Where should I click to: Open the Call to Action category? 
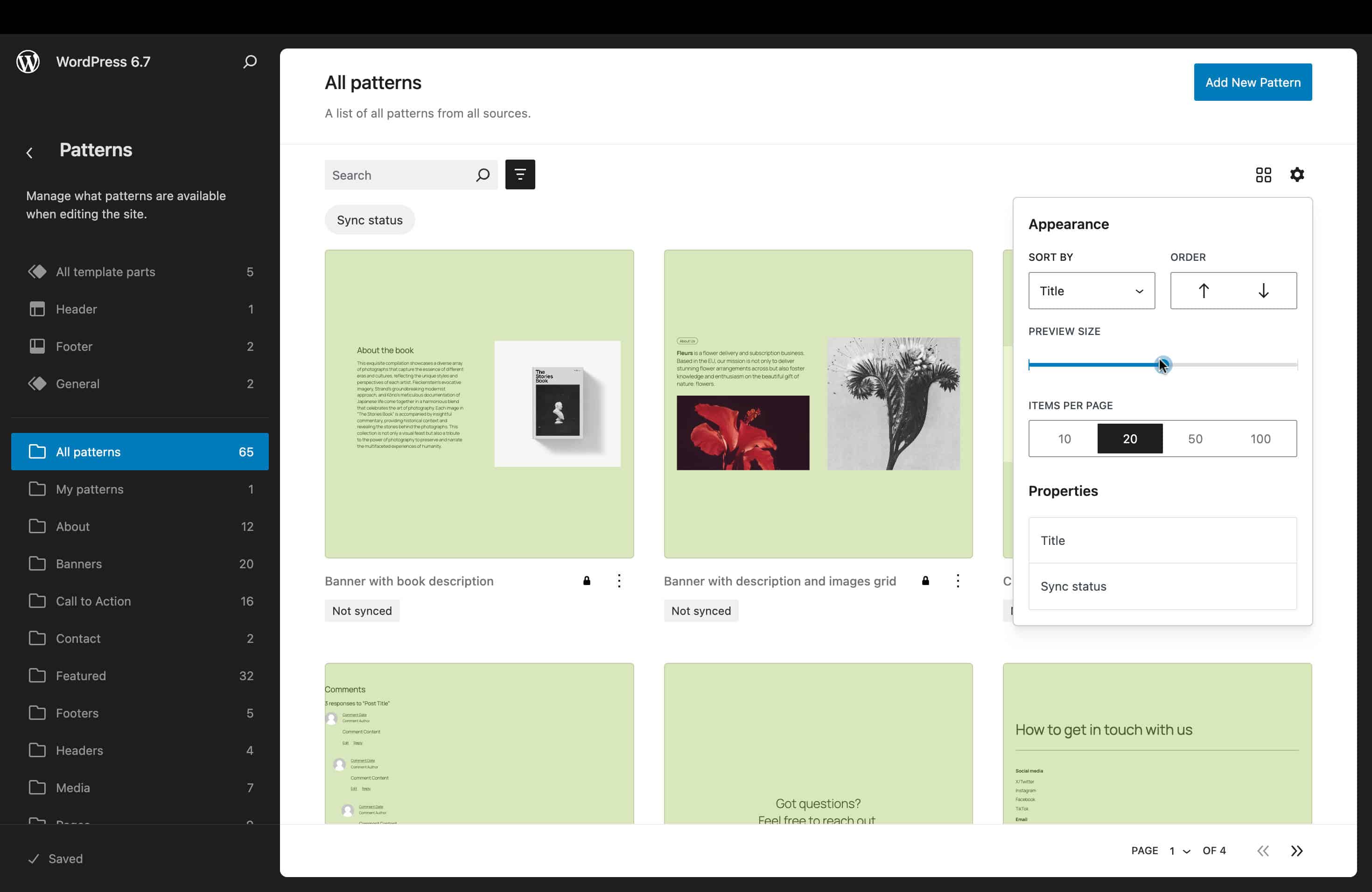coord(140,601)
